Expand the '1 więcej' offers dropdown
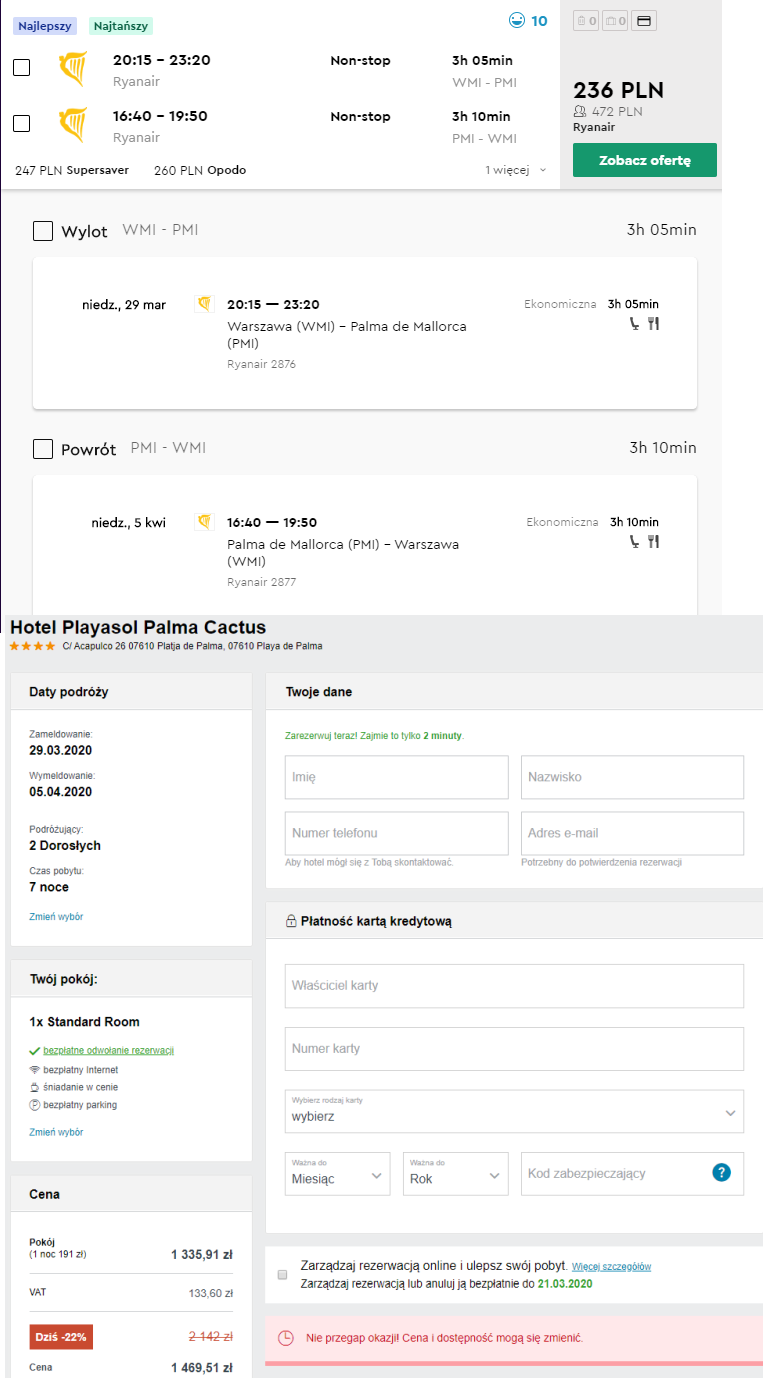765x1378 pixels. [516, 170]
